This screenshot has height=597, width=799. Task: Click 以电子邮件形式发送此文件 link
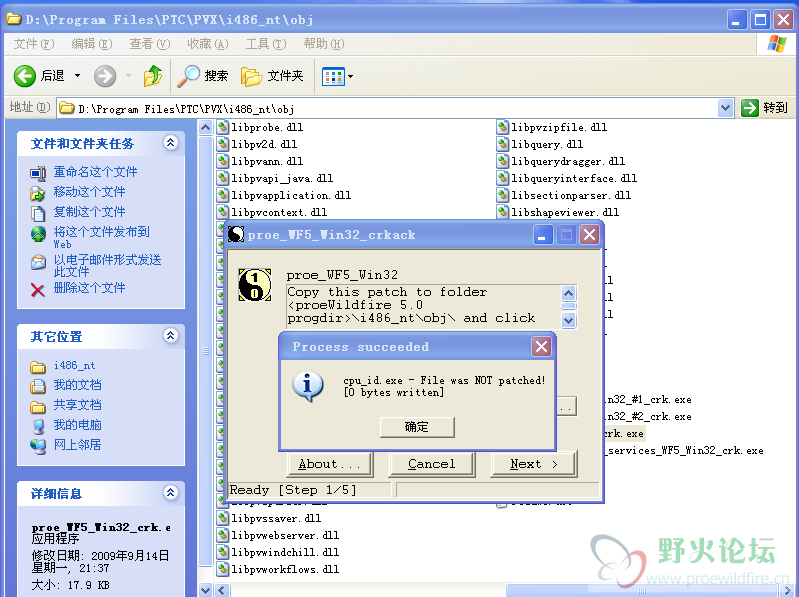107,265
